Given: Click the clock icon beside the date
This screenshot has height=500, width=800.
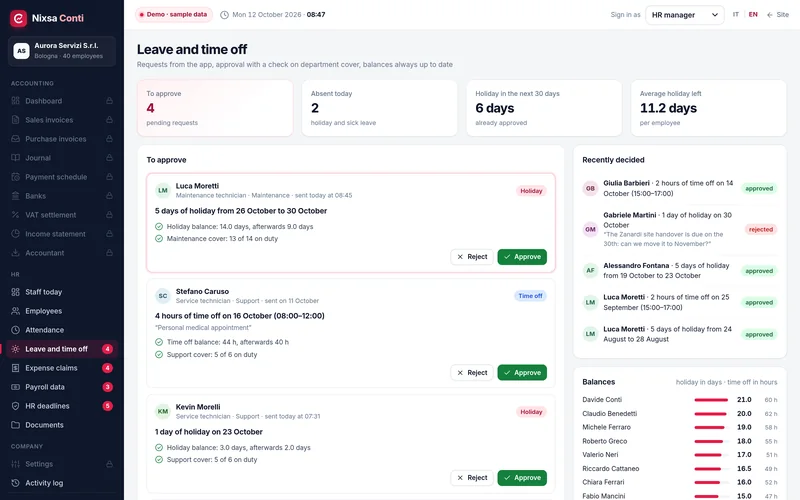Looking at the screenshot, I should tap(224, 15).
